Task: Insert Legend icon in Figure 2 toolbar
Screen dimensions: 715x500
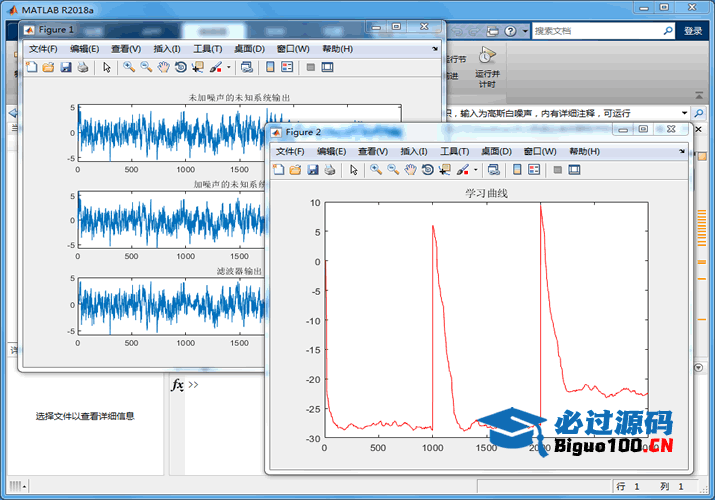Action: (x=534, y=170)
